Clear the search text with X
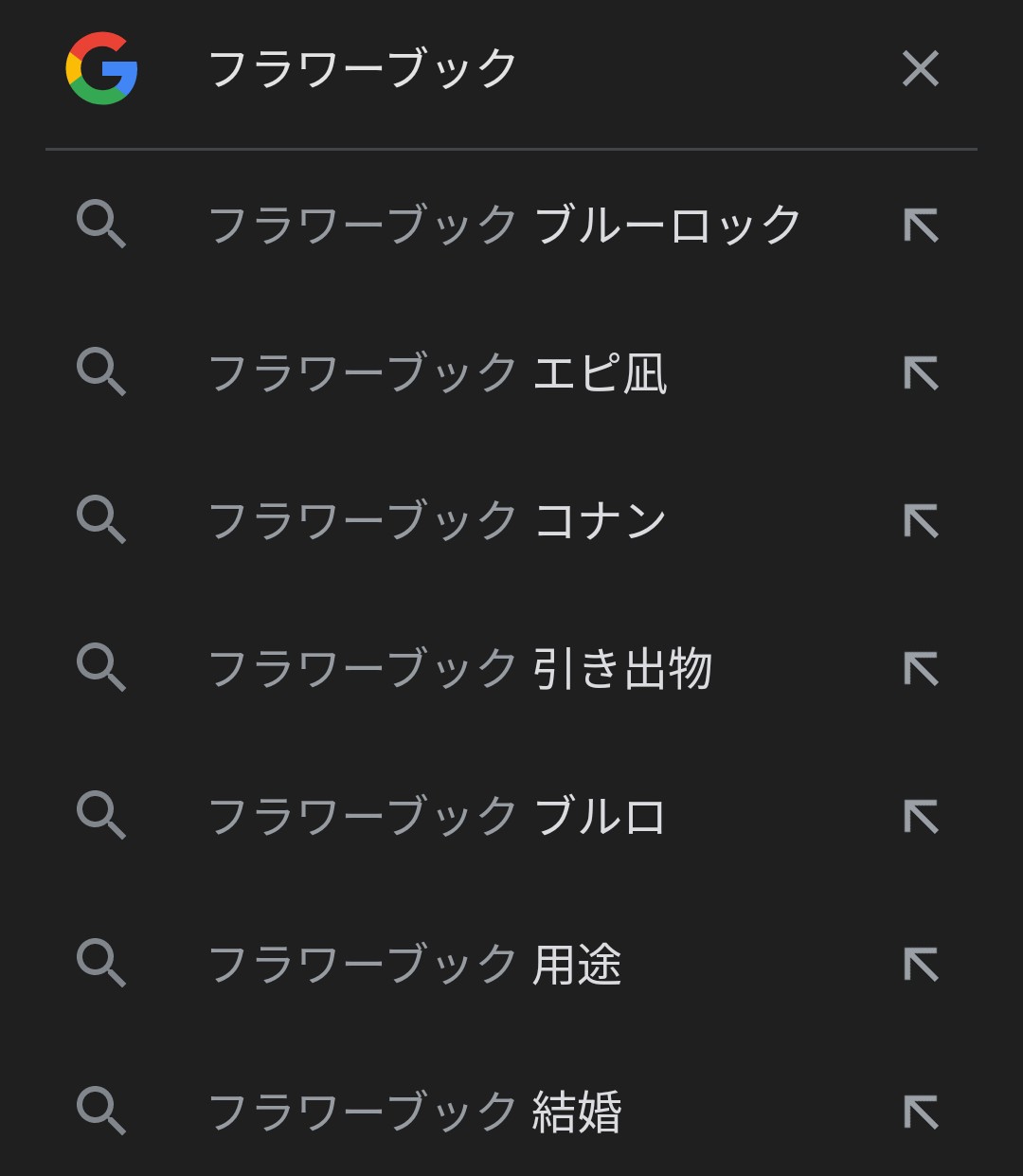Image resolution: width=1023 pixels, height=1176 pixels. [x=921, y=68]
